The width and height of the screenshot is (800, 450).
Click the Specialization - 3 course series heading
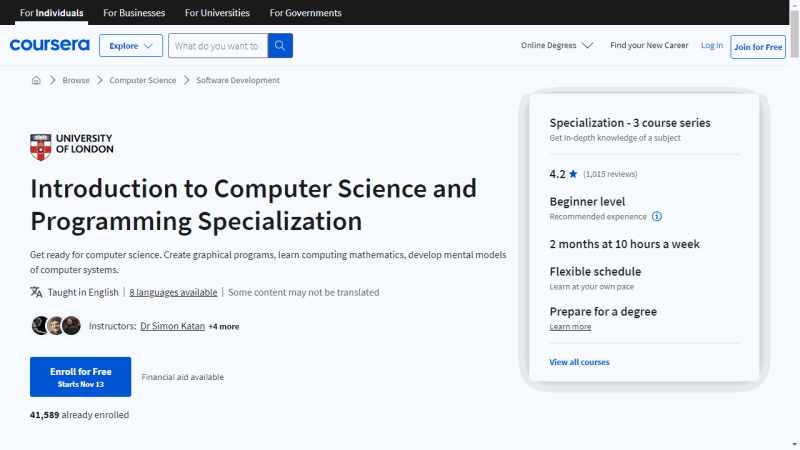click(630, 123)
